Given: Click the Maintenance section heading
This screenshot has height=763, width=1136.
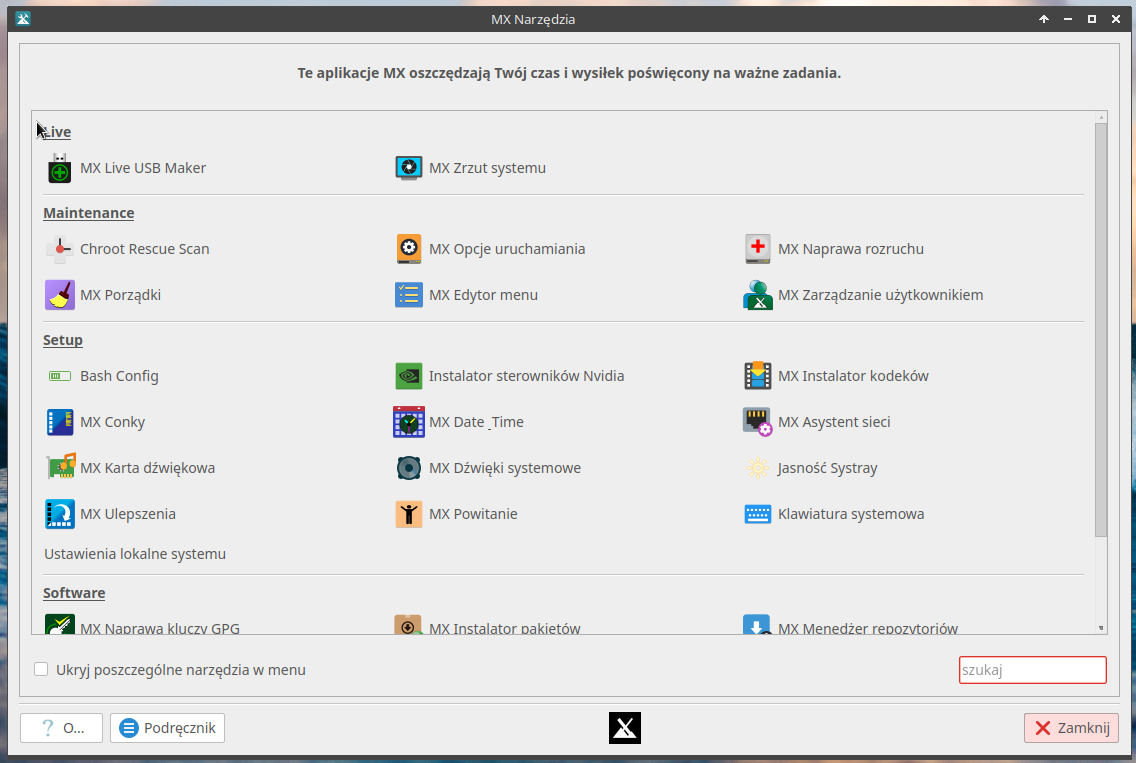Looking at the screenshot, I should [88, 213].
